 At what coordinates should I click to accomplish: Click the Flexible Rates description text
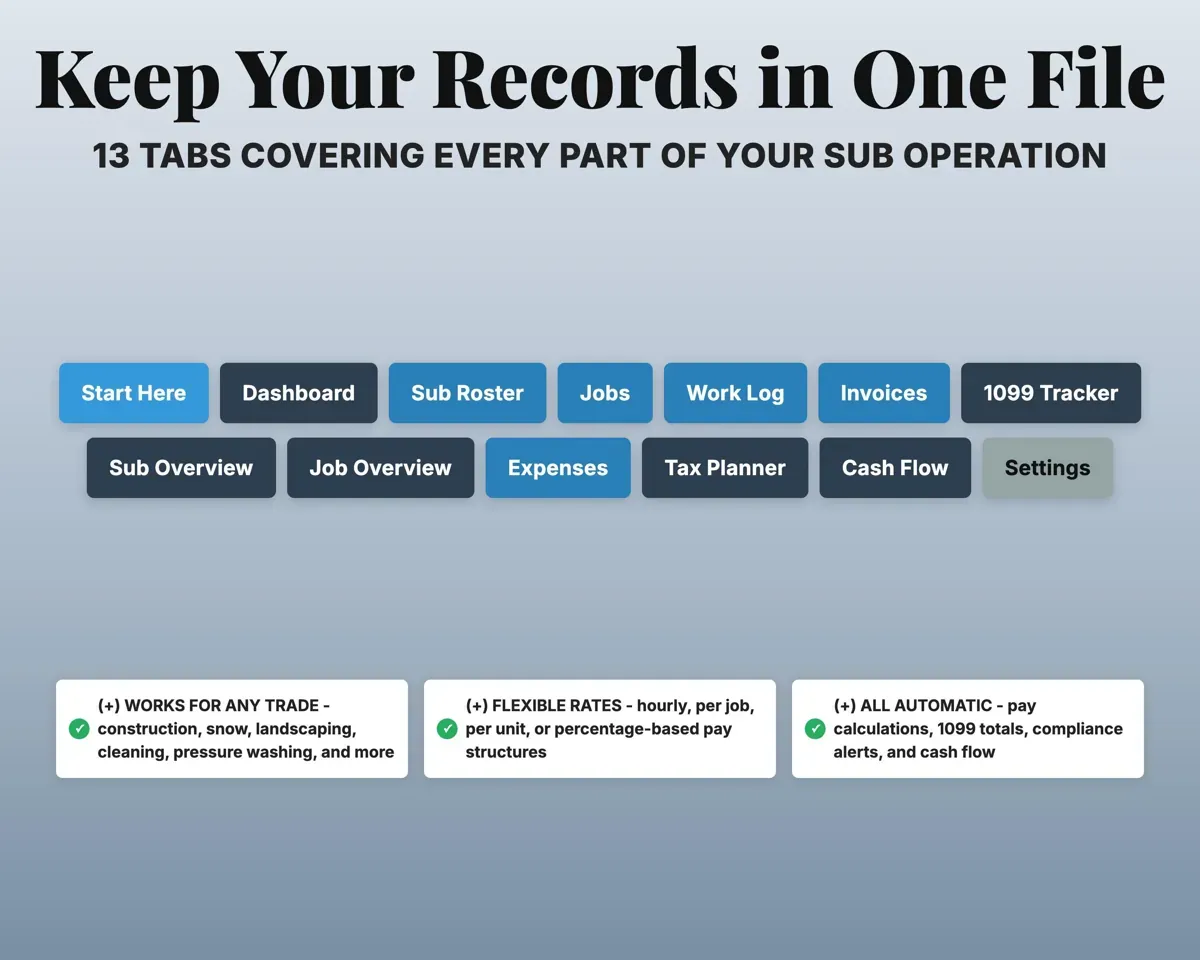coord(610,729)
